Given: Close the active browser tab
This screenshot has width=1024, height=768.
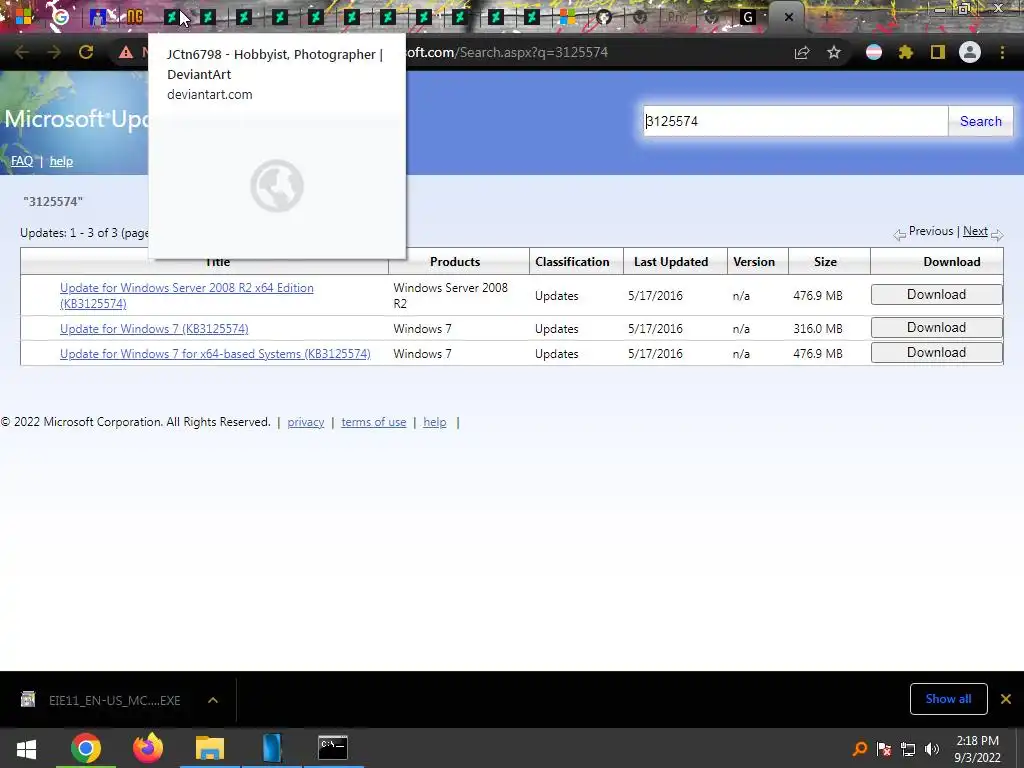Looking at the screenshot, I should 789,17.
